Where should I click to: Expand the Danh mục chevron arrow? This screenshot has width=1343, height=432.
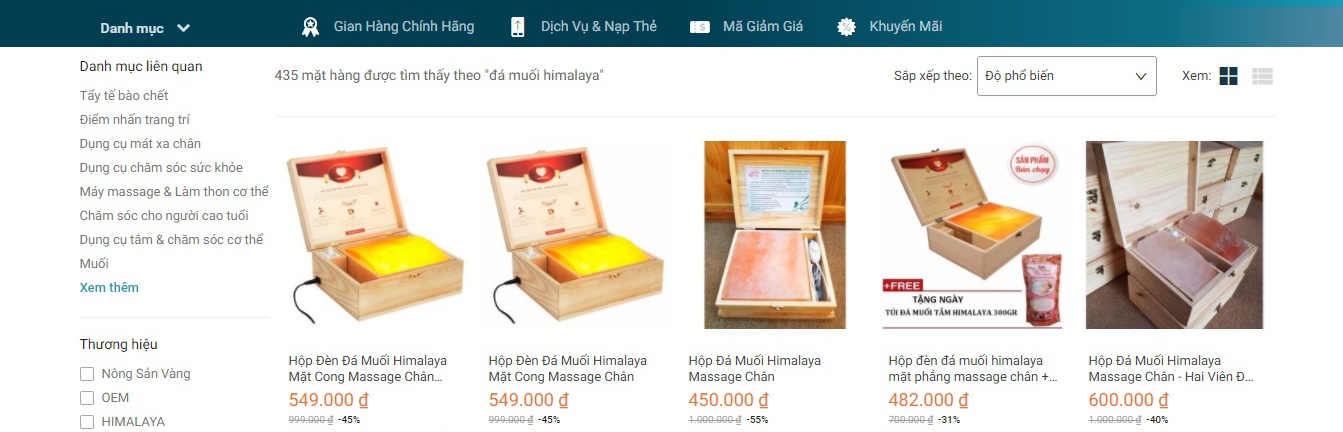[x=183, y=28]
